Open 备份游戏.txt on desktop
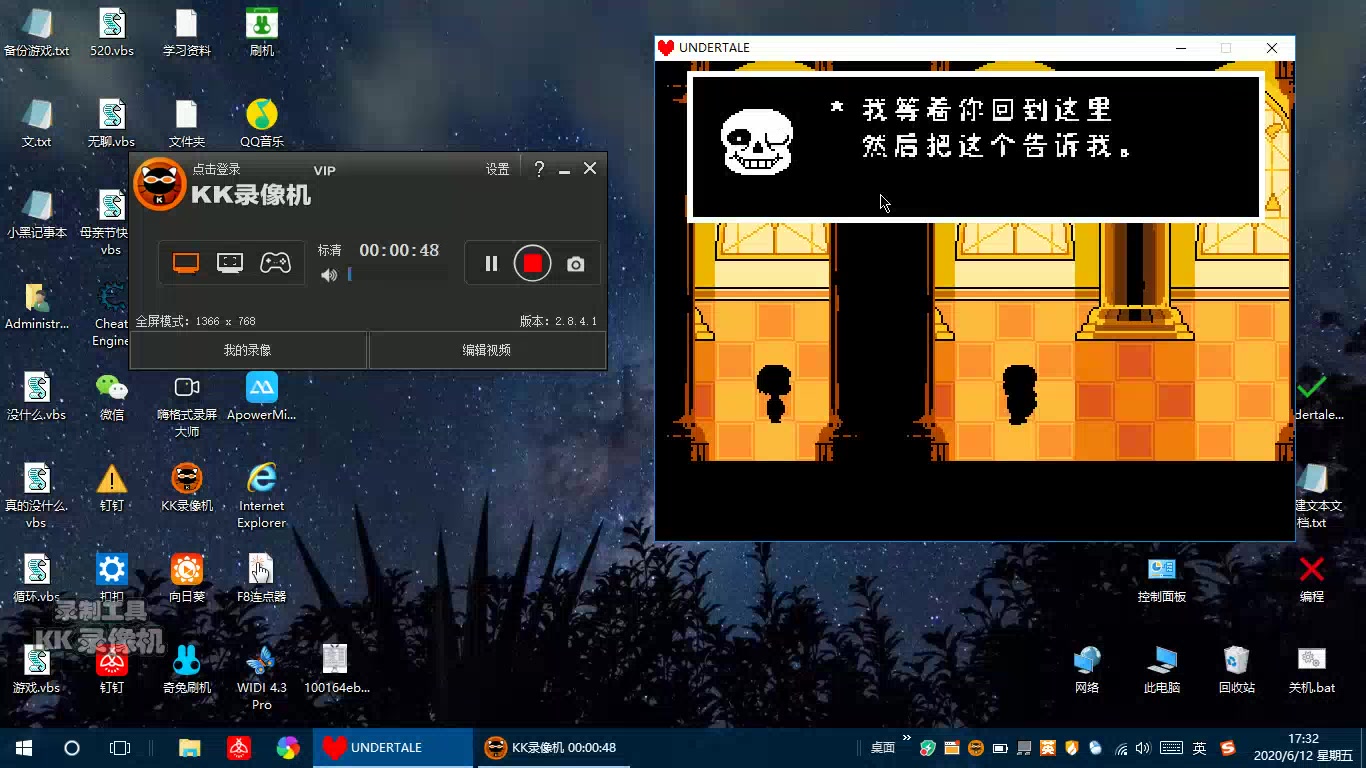The height and width of the screenshot is (768, 1366). pyautogui.click(x=37, y=33)
